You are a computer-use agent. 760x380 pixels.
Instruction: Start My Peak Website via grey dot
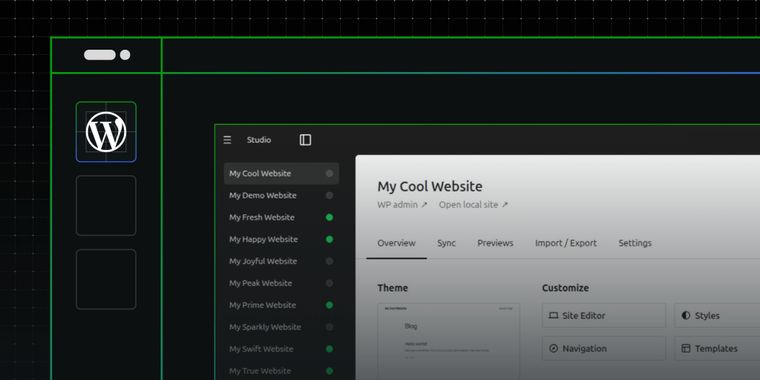330,283
